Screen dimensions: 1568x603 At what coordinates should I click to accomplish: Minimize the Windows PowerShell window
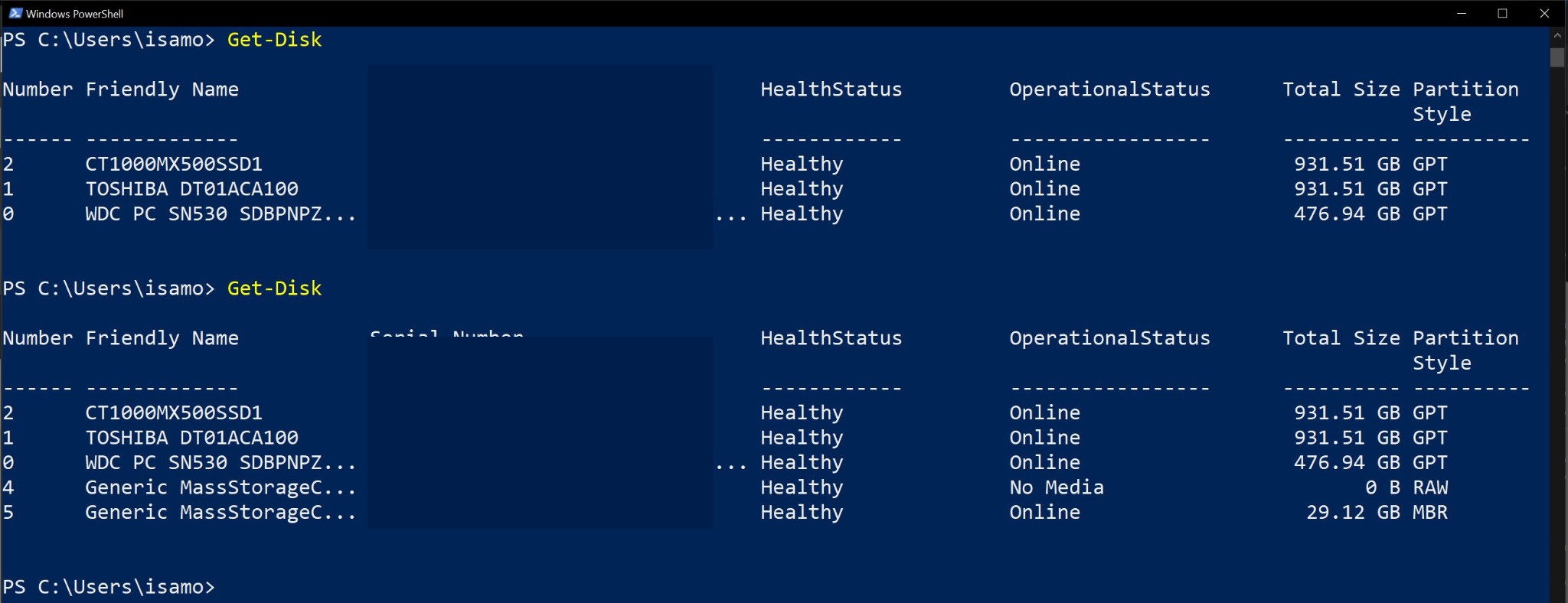tap(1462, 13)
